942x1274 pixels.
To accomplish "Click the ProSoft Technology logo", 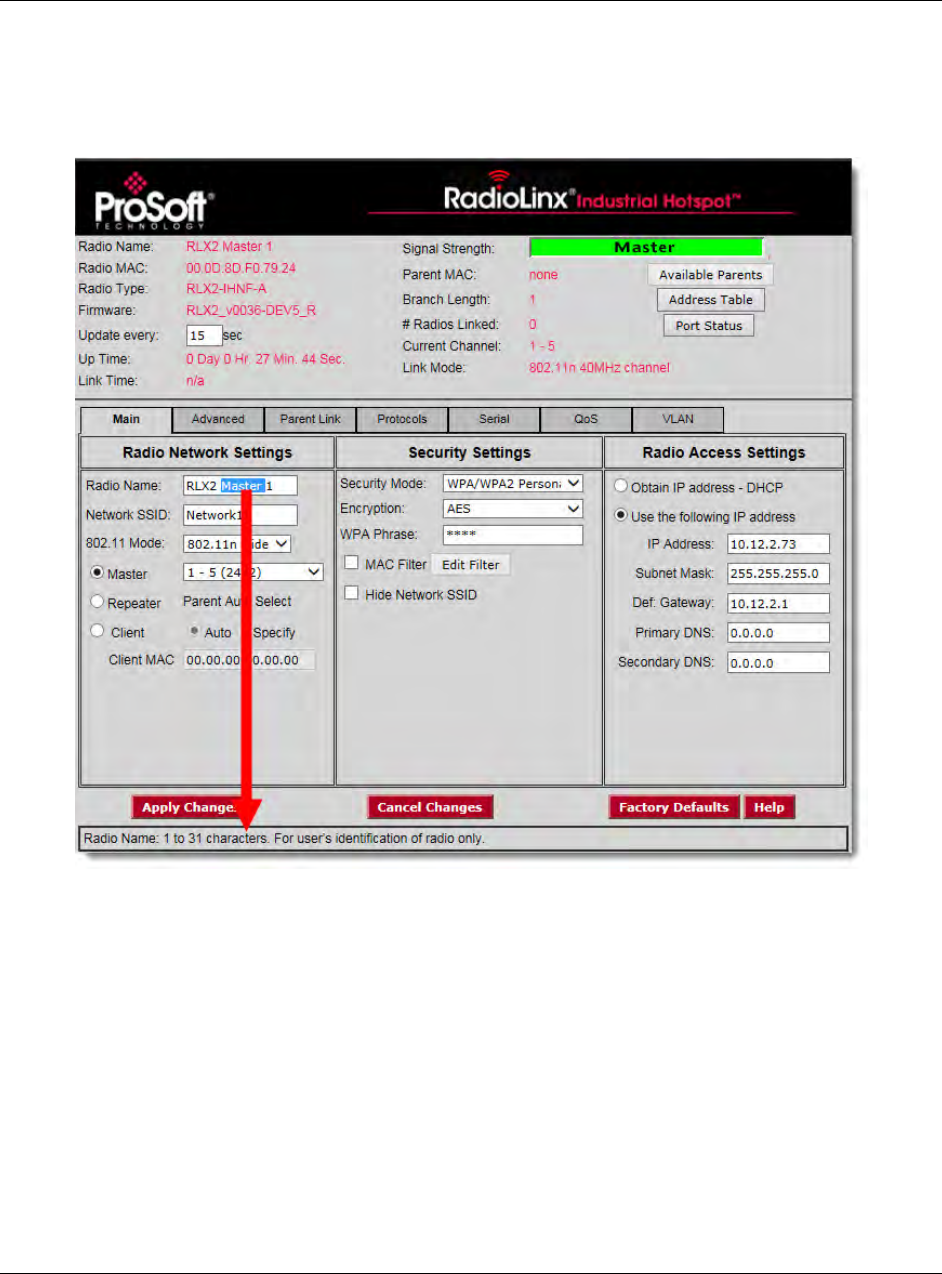I will click(153, 200).
